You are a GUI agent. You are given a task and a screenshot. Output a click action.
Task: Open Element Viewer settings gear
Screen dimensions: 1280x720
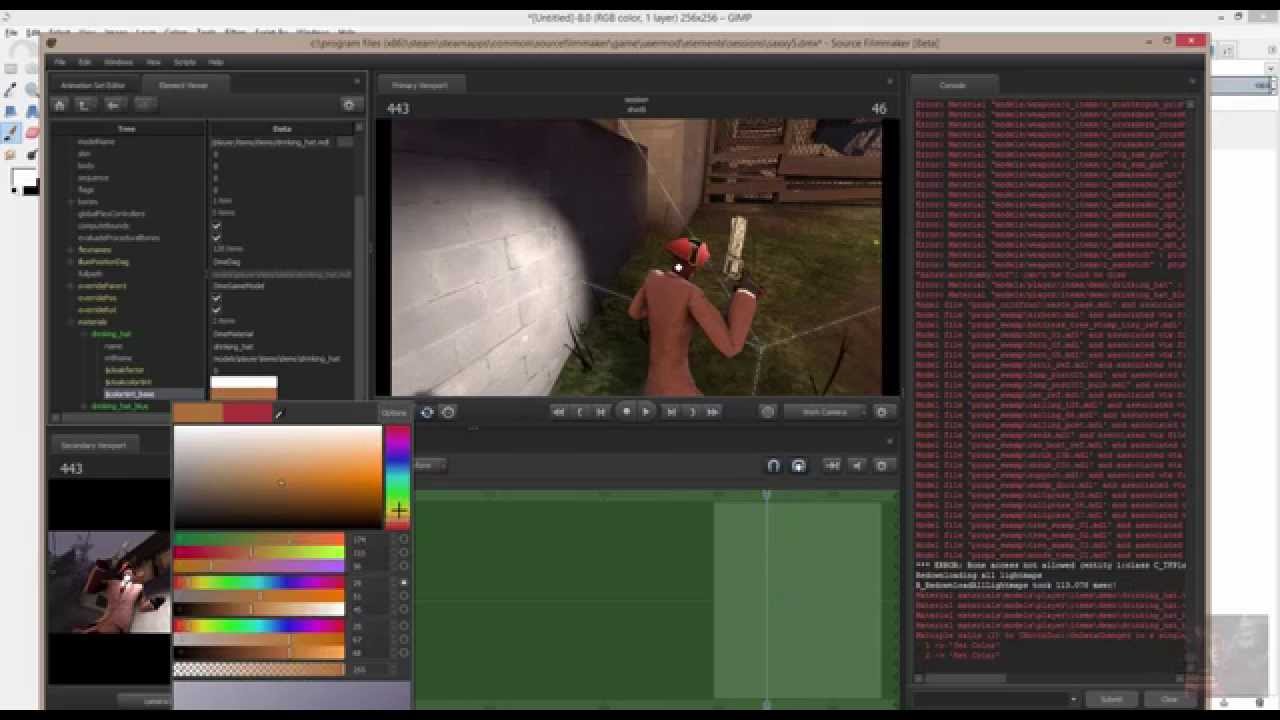click(349, 105)
